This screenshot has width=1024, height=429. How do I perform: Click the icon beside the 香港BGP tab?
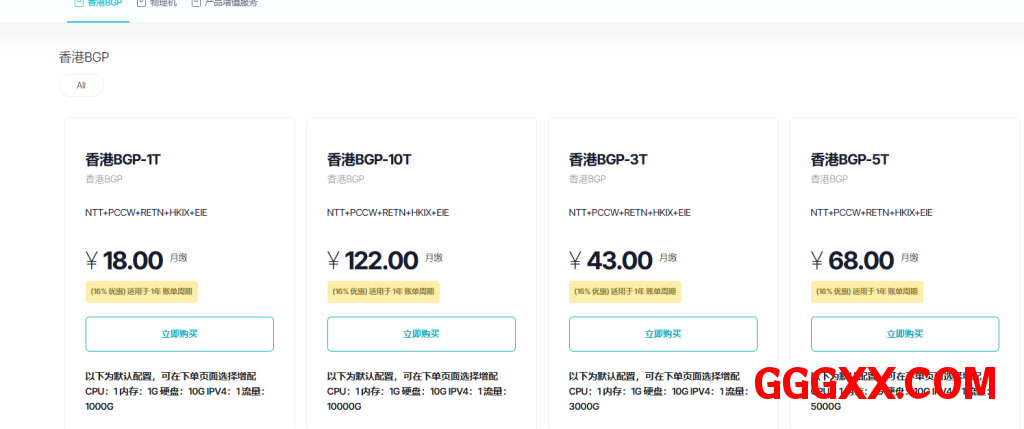click(78, 3)
